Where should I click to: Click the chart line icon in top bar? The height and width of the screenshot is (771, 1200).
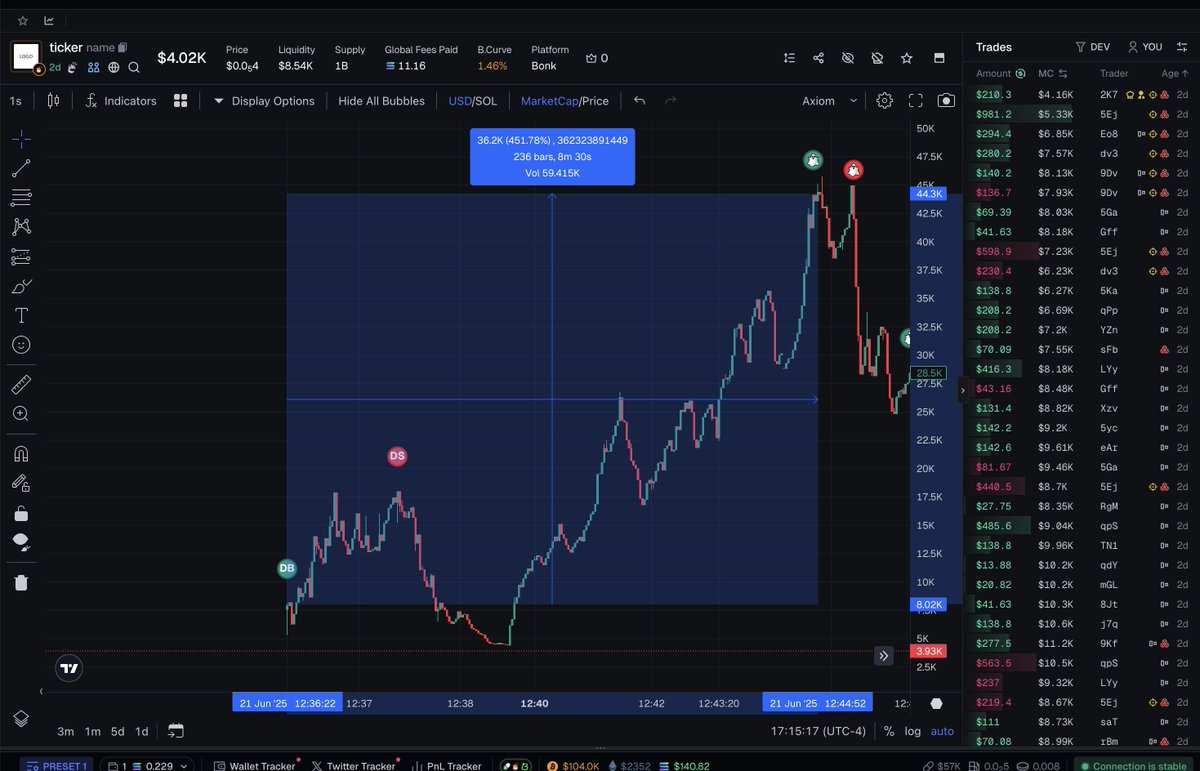tap(50, 20)
